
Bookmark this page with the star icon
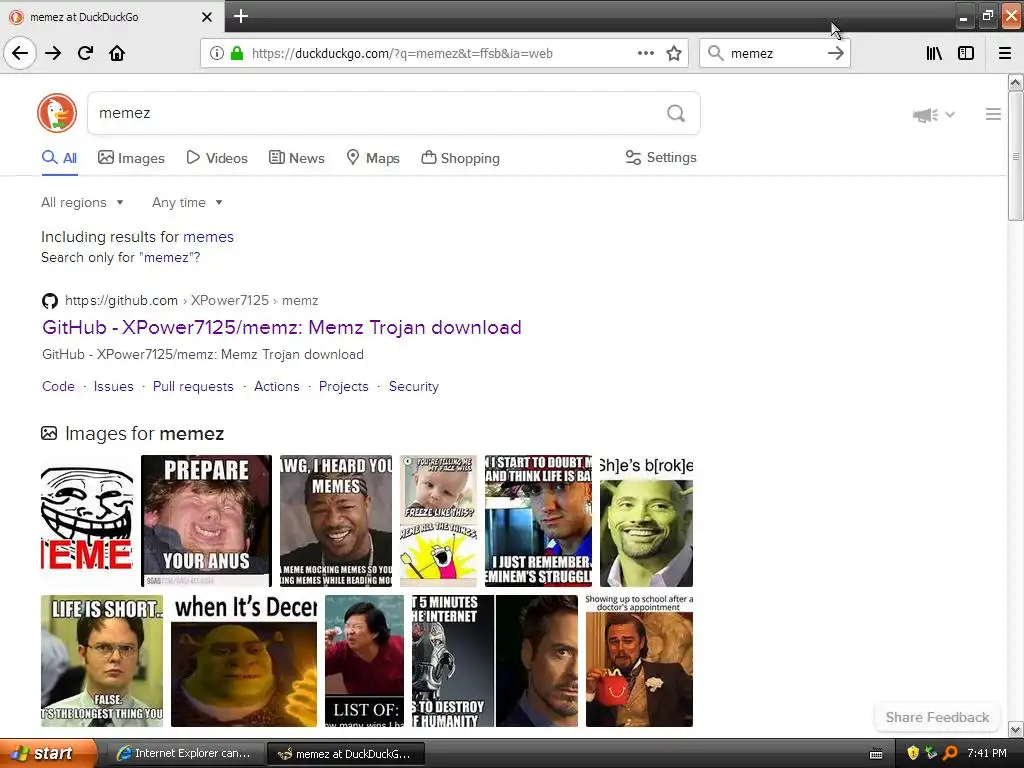click(x=674, y=53)
